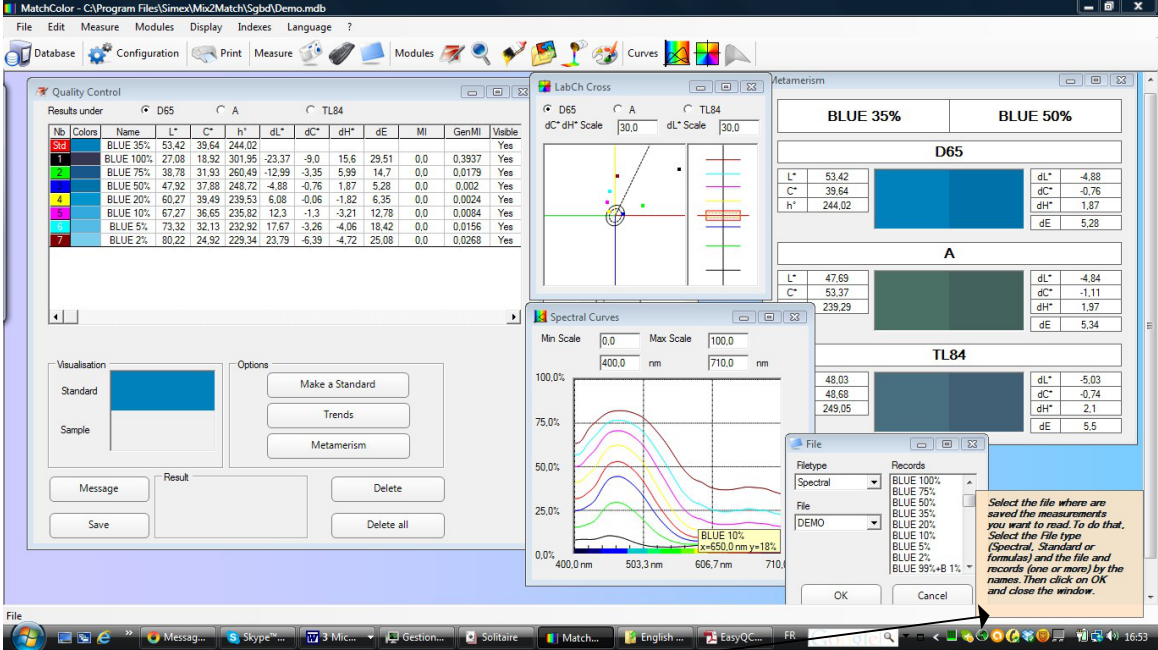The height and width of the screenshot is (650, 1158).
Task: Open the Language menu
Action: tap(309, 27)
